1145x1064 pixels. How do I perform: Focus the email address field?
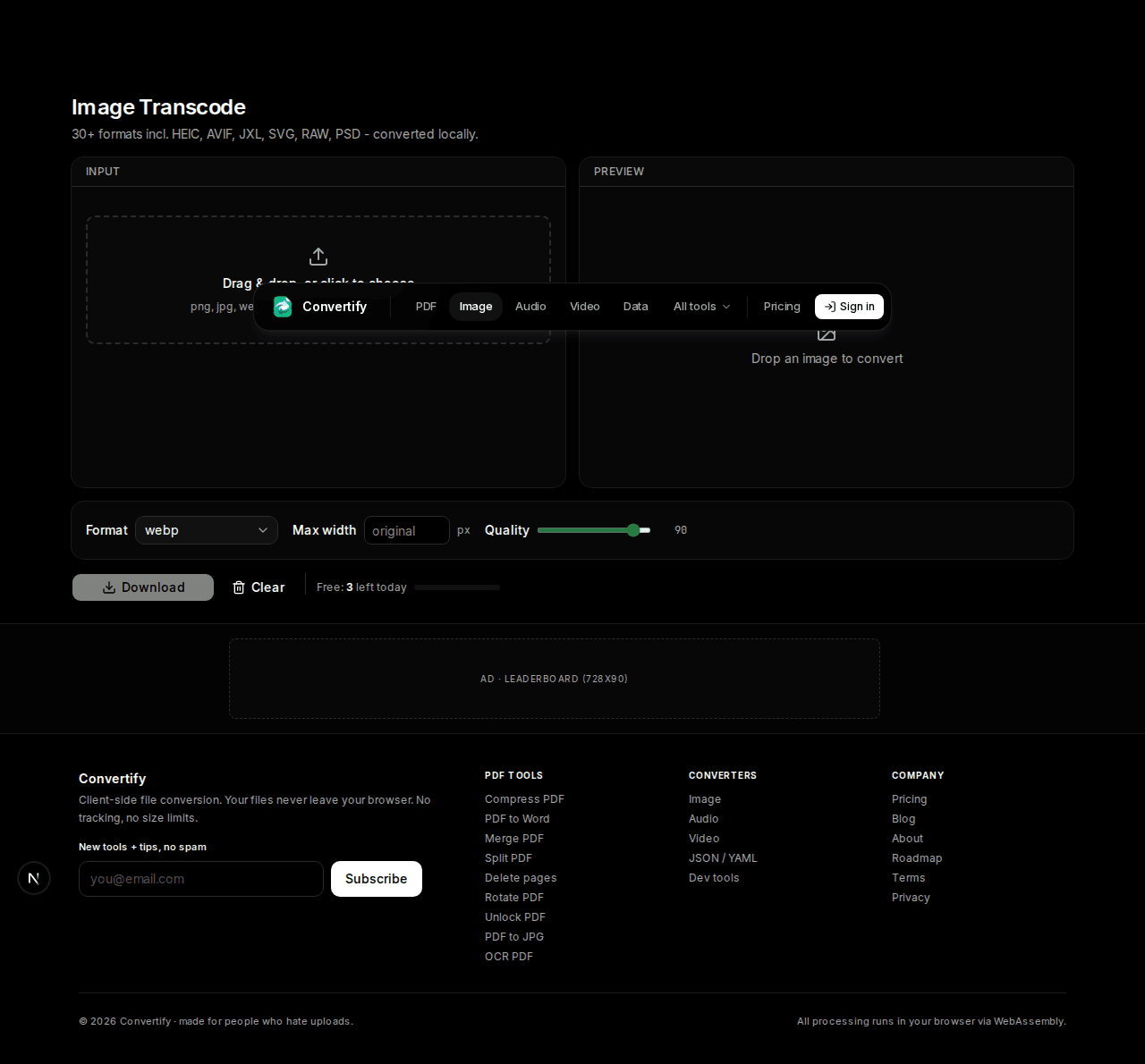201,879
